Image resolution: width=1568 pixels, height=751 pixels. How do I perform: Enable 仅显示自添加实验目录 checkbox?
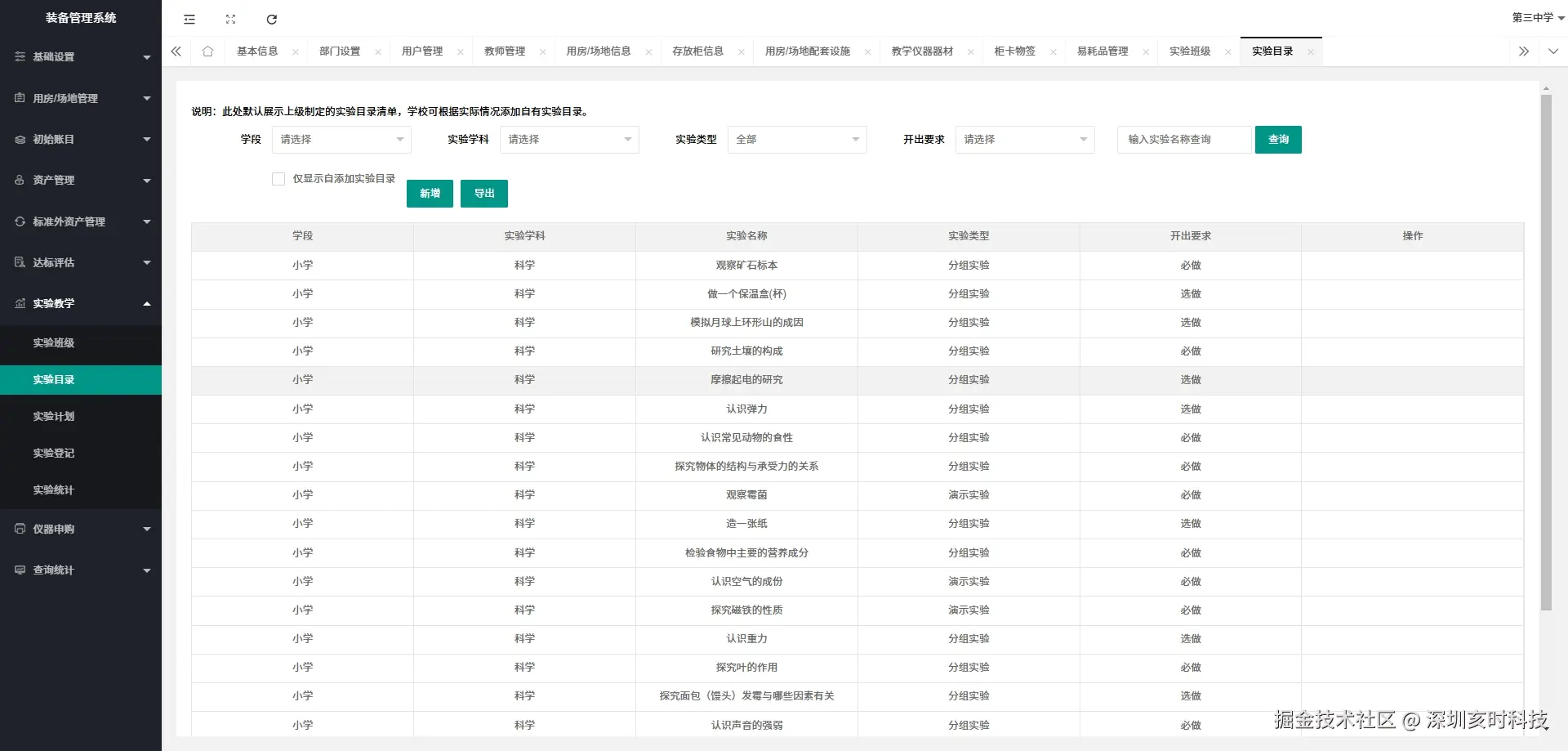tap(278, 179)
